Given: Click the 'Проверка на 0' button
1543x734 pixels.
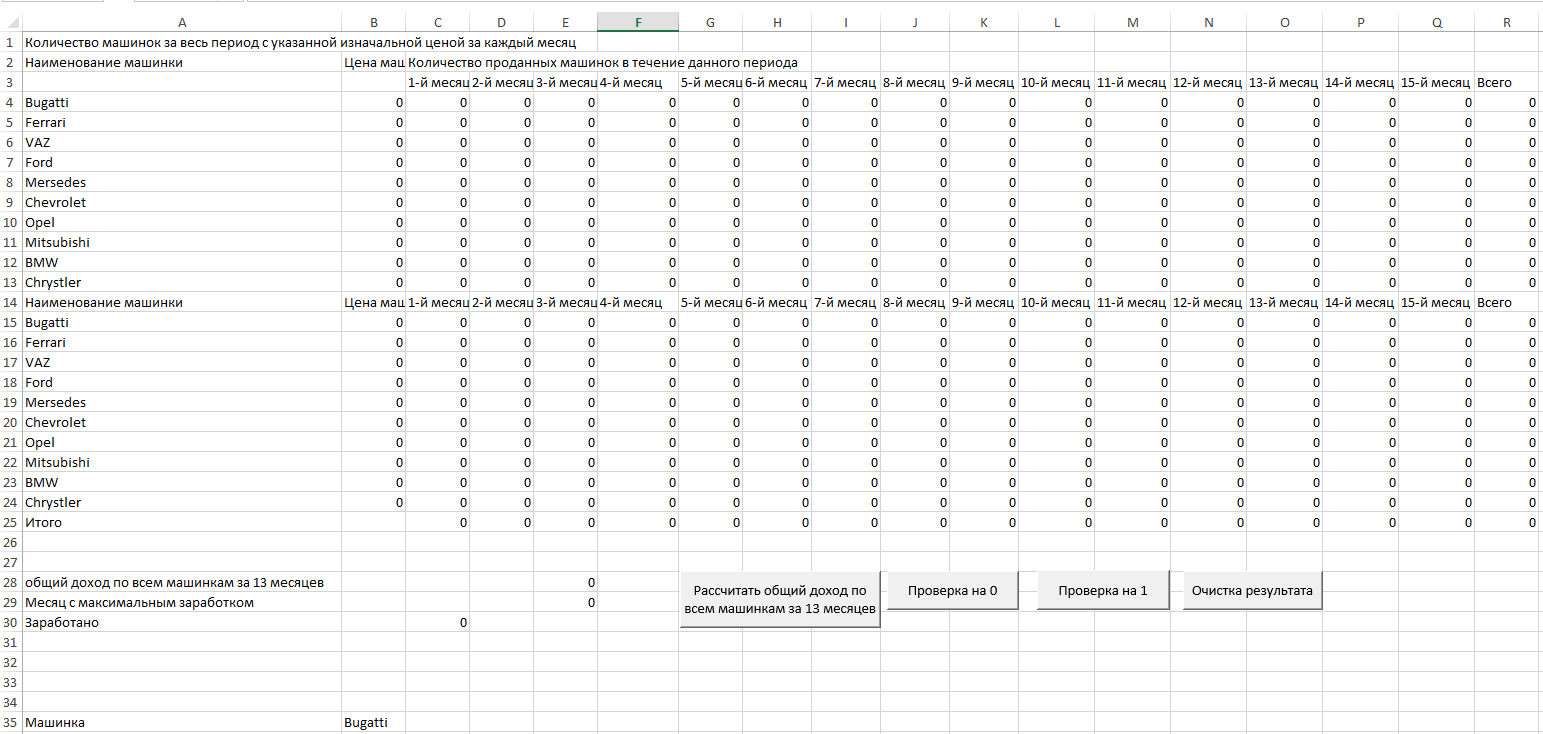Looking at the screenshot, I should point(952,591).
